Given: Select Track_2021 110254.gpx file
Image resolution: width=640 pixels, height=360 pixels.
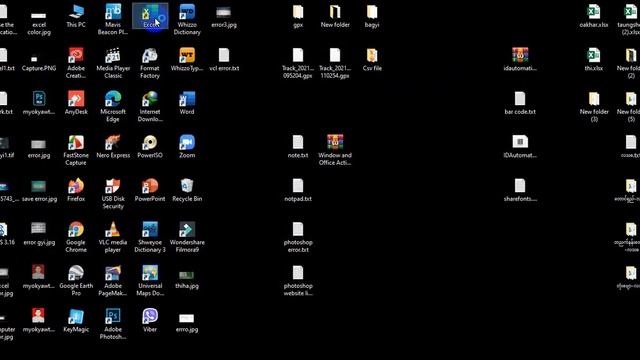Looking at the screenshot, I should pyautogui.click(x=335, y=63).
